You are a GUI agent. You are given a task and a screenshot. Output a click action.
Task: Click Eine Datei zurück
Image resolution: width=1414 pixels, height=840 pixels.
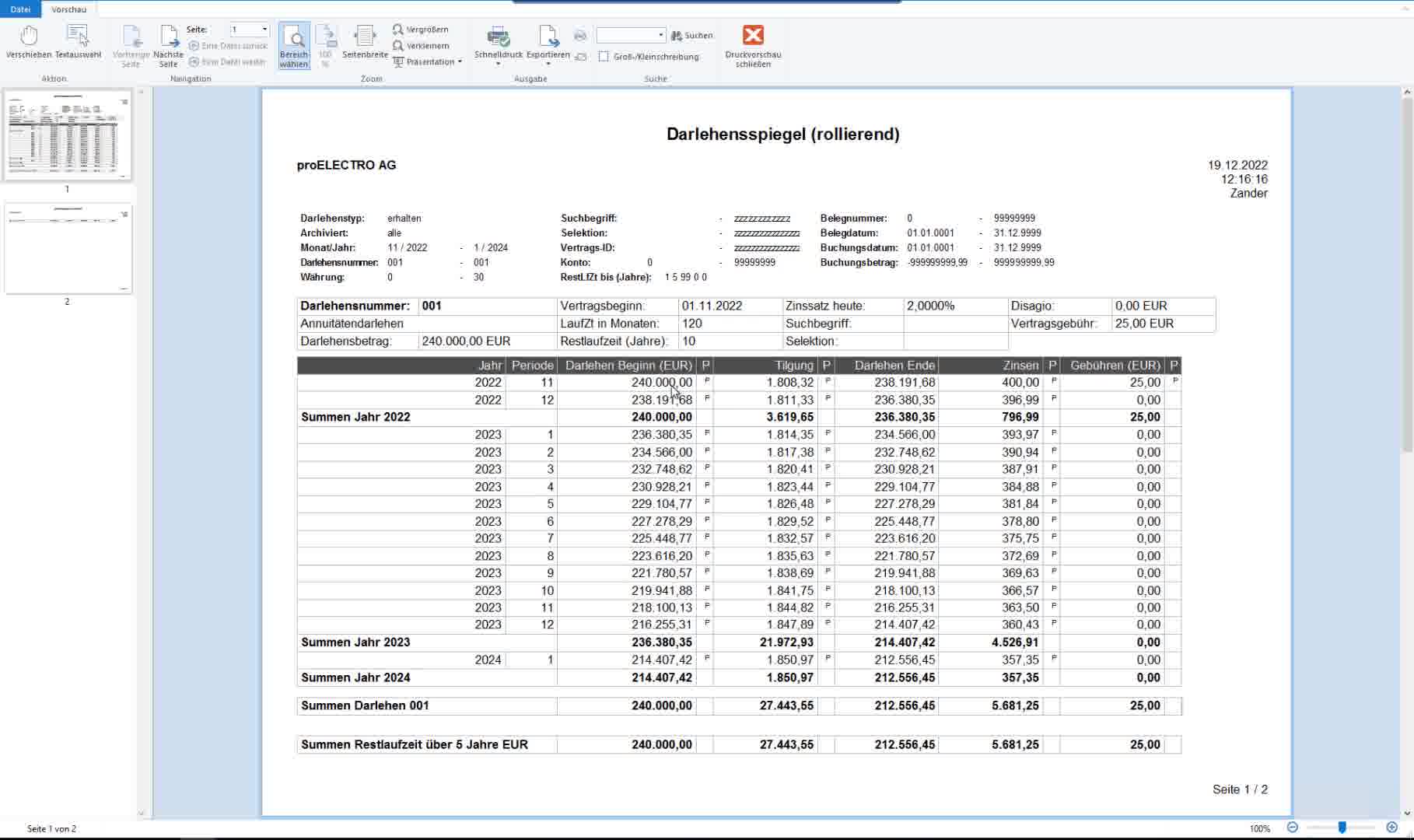228,46
